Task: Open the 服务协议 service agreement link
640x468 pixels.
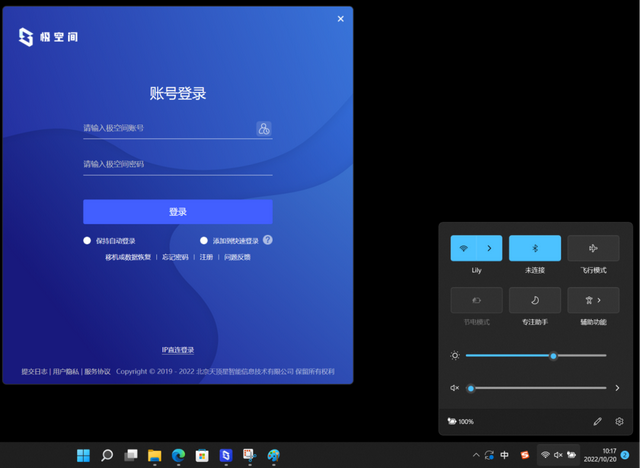Action: pyautogui.click(x=97, y=372)
